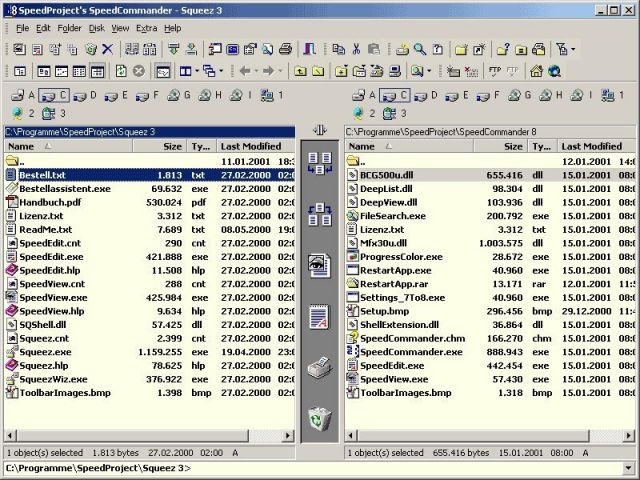This screenshot has width=640, height=480.
Task: Click the new folder icon with sparkle
Action: [x=461, y=50]
